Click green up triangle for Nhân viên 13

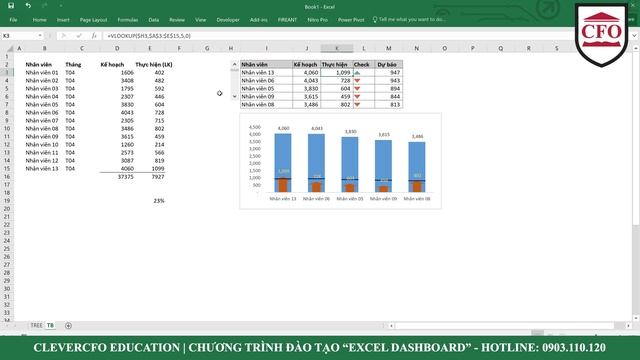coord(358,73)
